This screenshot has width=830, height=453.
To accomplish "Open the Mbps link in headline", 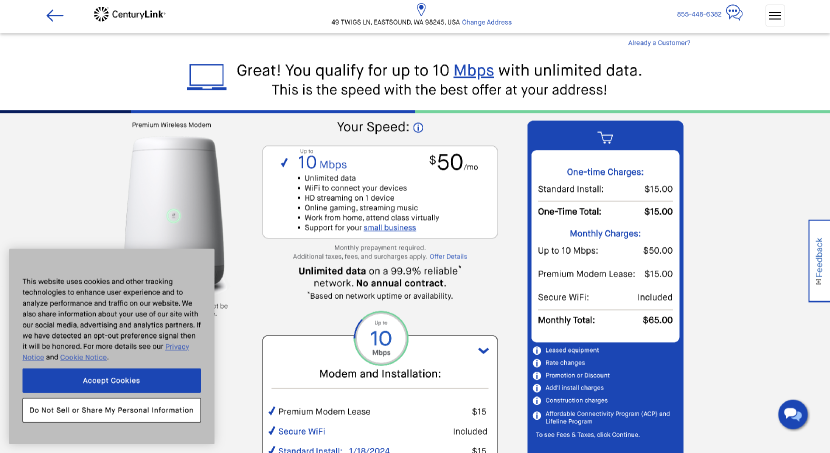I will [473, 70].
